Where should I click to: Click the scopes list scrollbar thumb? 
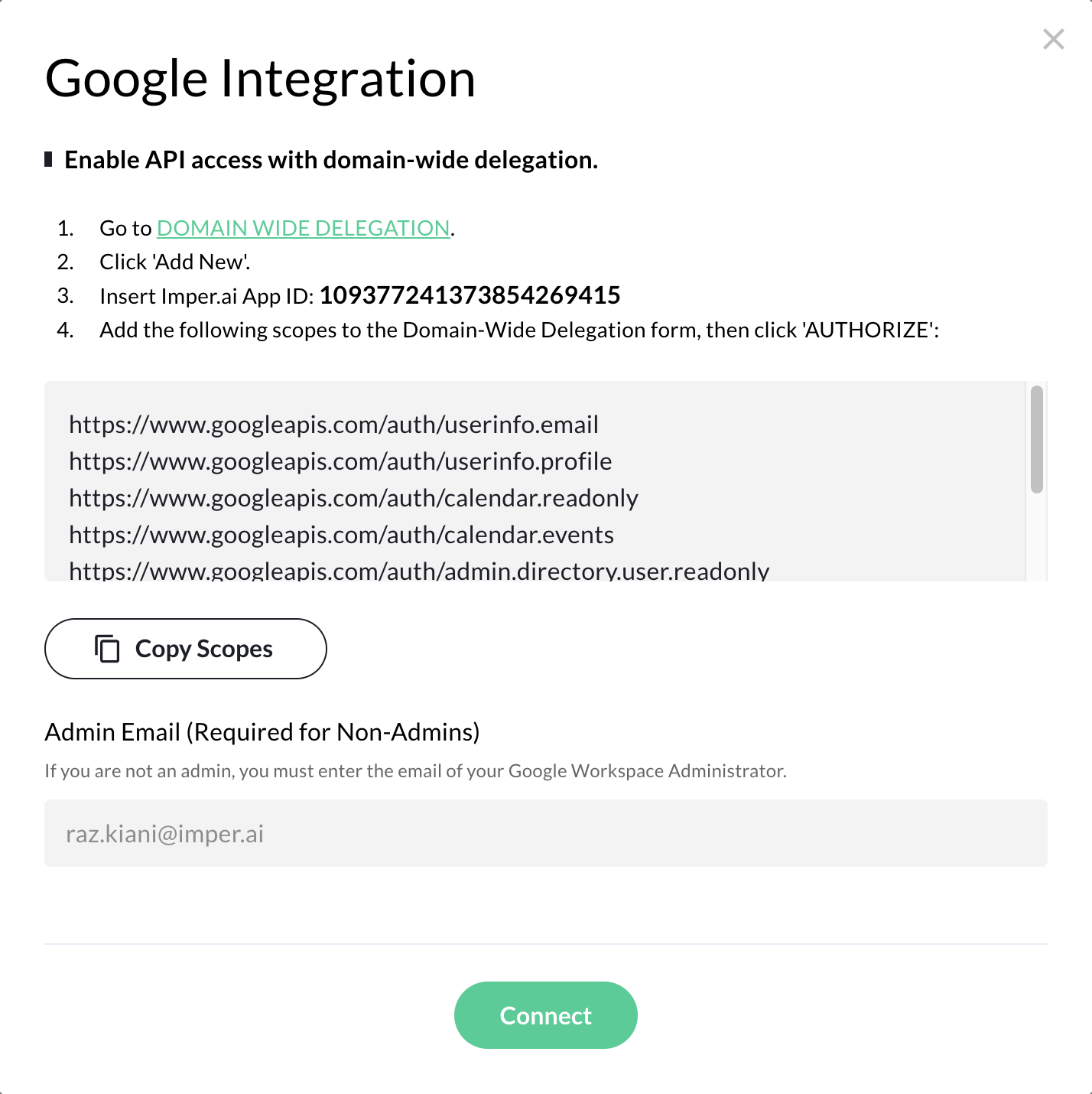tap(1036, 440)
